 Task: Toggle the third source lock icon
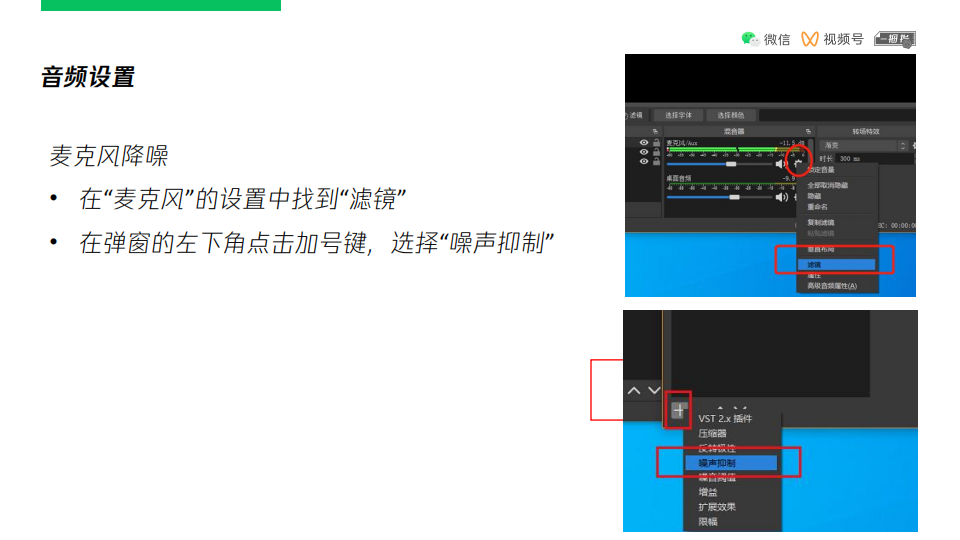tap(656, 162)
